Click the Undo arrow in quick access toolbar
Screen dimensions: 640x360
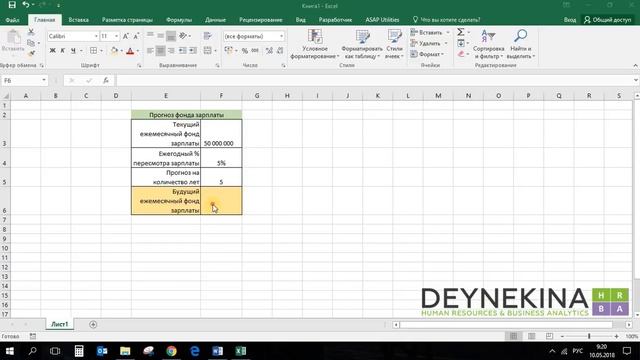click(26, 5)
